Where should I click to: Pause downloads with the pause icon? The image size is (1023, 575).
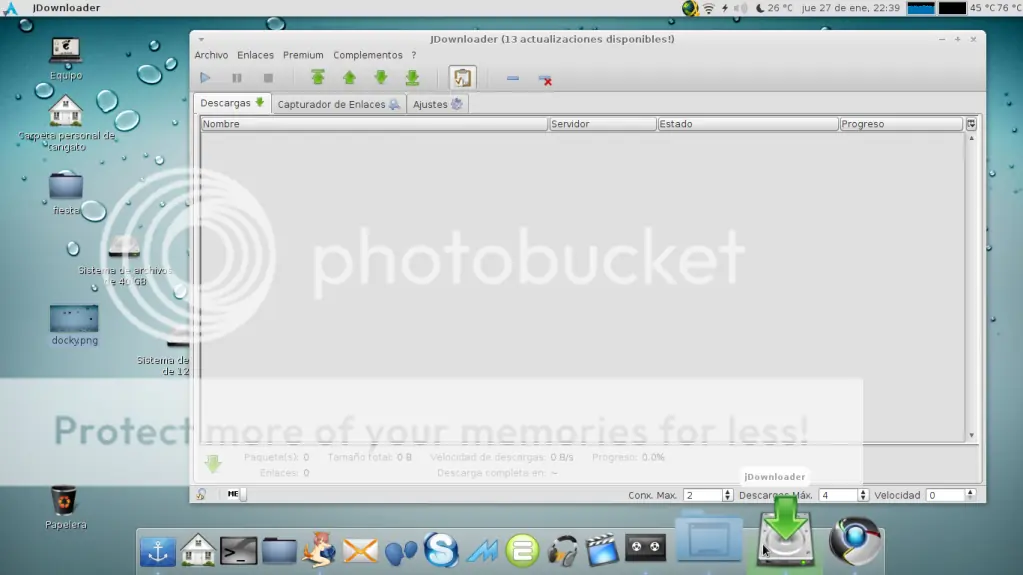[x=237, y=78]
